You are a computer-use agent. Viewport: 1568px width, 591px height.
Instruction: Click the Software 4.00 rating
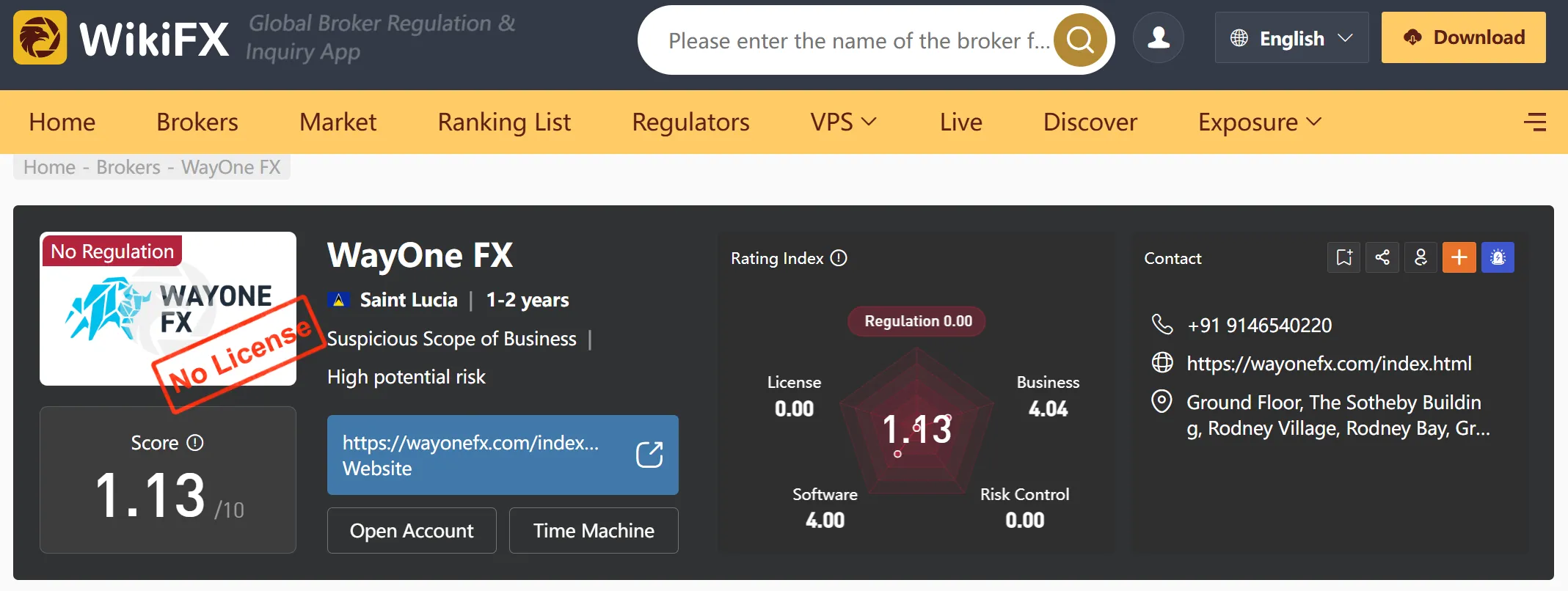825,508
